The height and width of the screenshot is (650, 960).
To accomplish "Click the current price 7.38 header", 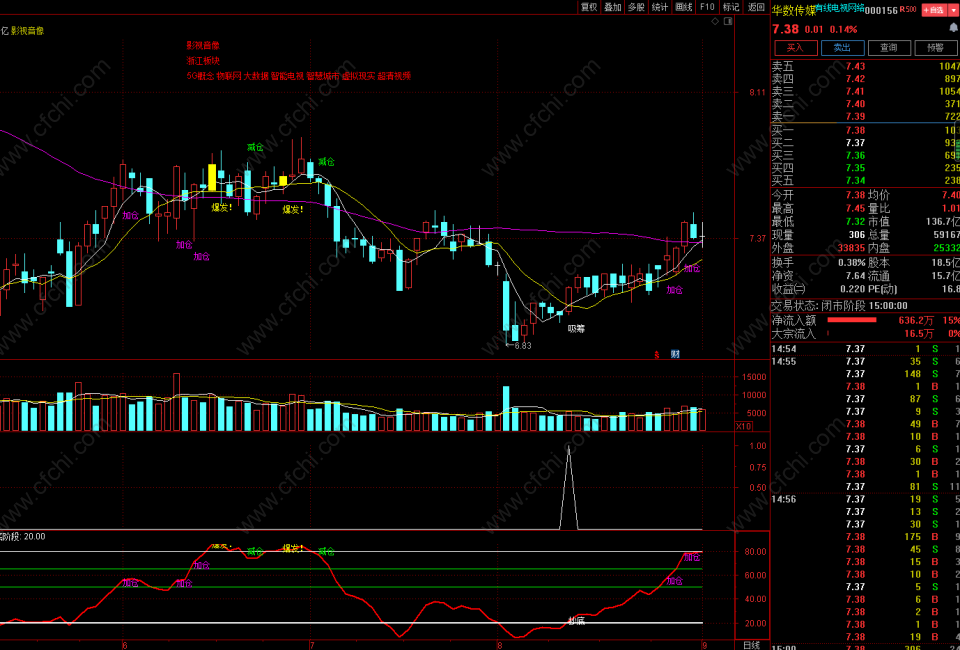I will tap(786, 29).
